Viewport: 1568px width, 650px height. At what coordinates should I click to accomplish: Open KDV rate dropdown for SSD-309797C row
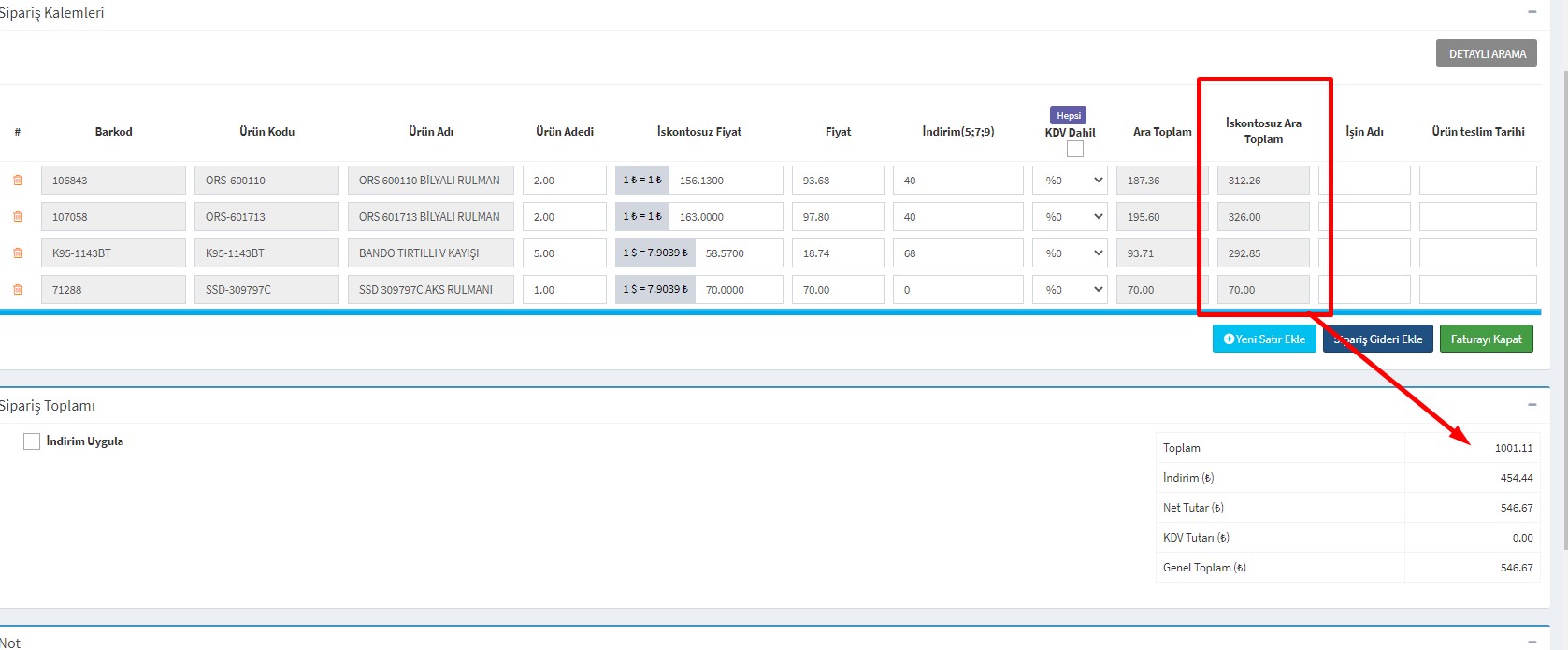pyautogui.click(x=1070, y=290)
